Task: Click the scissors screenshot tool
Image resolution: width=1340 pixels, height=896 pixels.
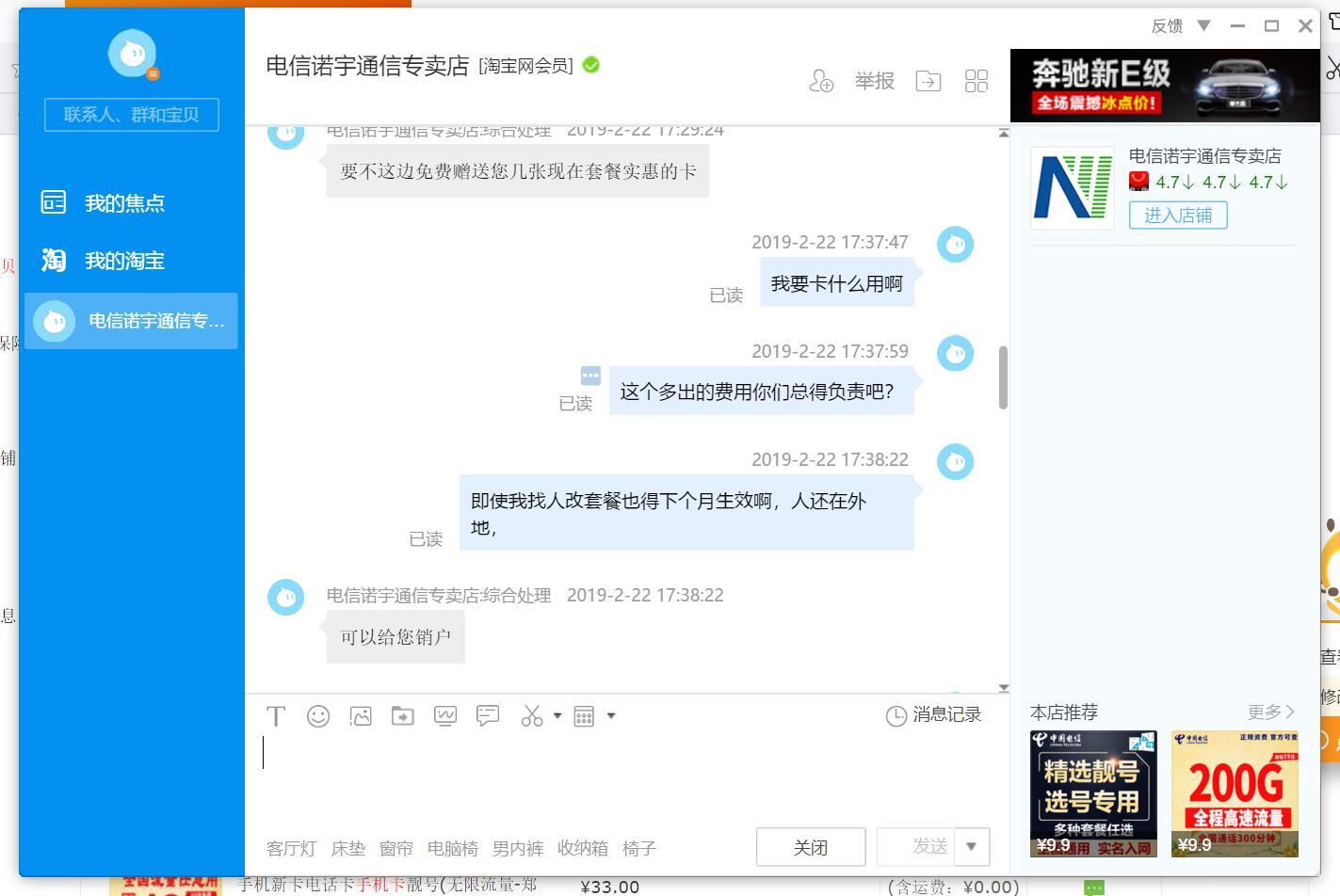Action: (x=532, y=716)
